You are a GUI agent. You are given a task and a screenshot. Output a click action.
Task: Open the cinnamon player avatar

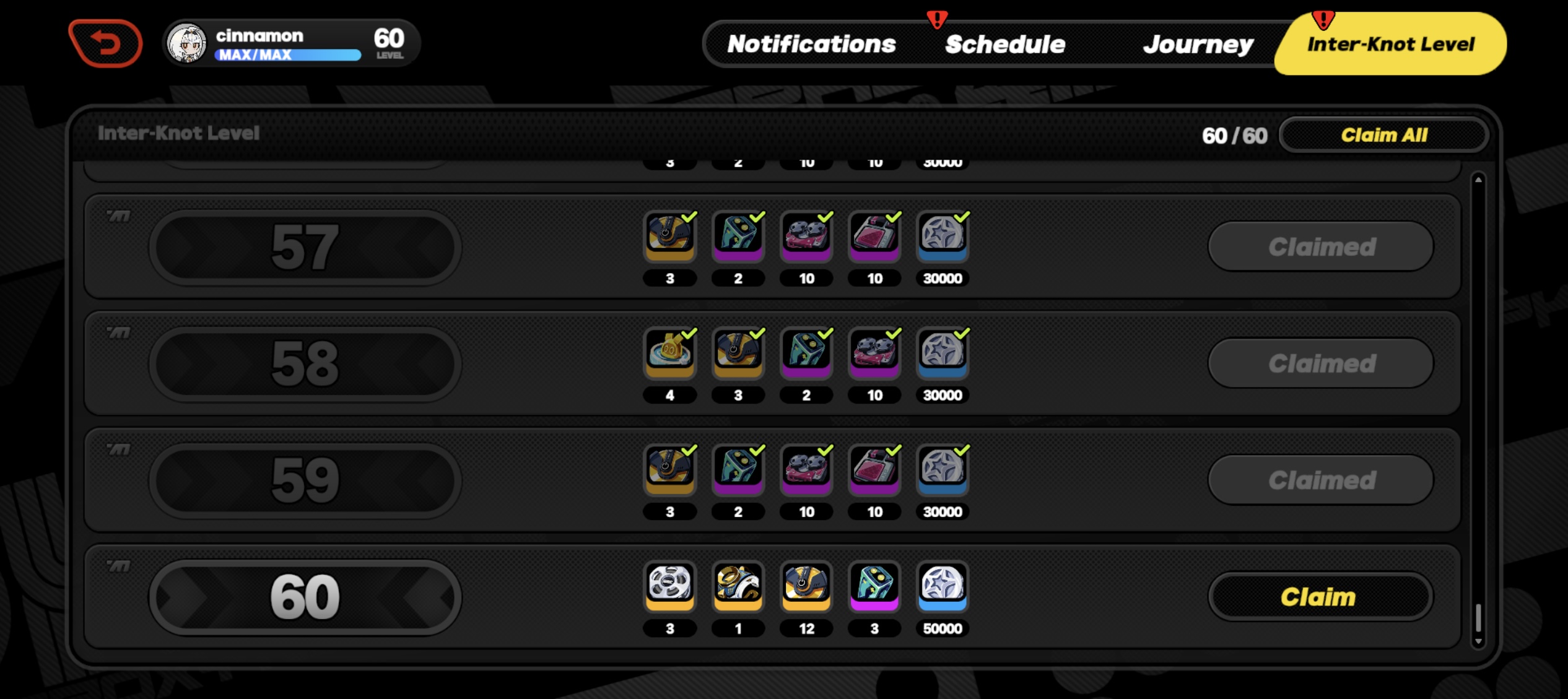(186, 43)
